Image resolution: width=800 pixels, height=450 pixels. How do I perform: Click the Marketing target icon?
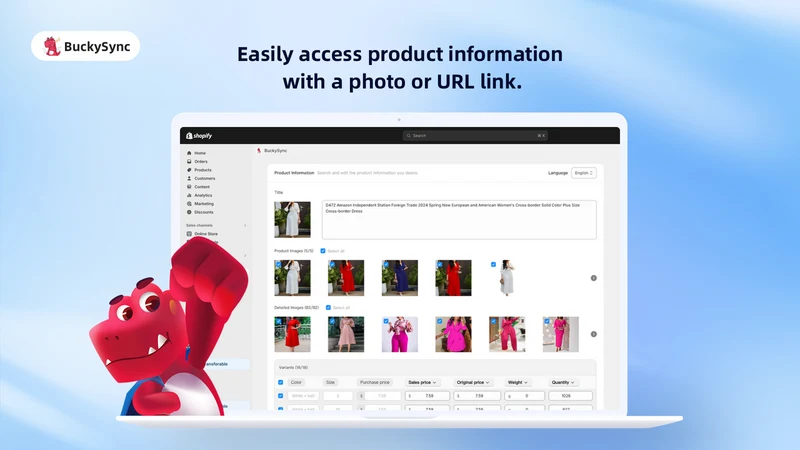[x=189, y=204]
